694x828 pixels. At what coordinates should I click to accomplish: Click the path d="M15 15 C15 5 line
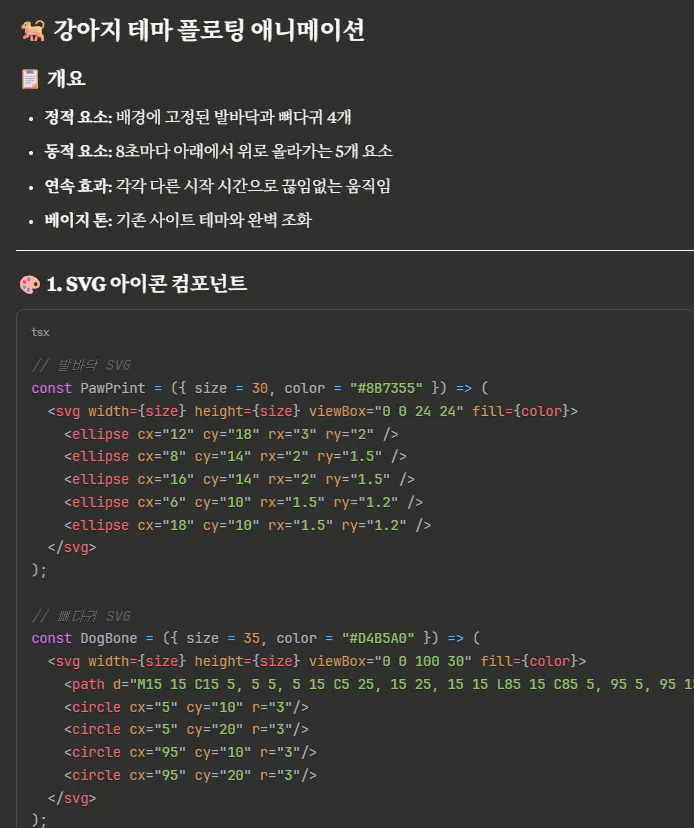(x=379, y=684)
